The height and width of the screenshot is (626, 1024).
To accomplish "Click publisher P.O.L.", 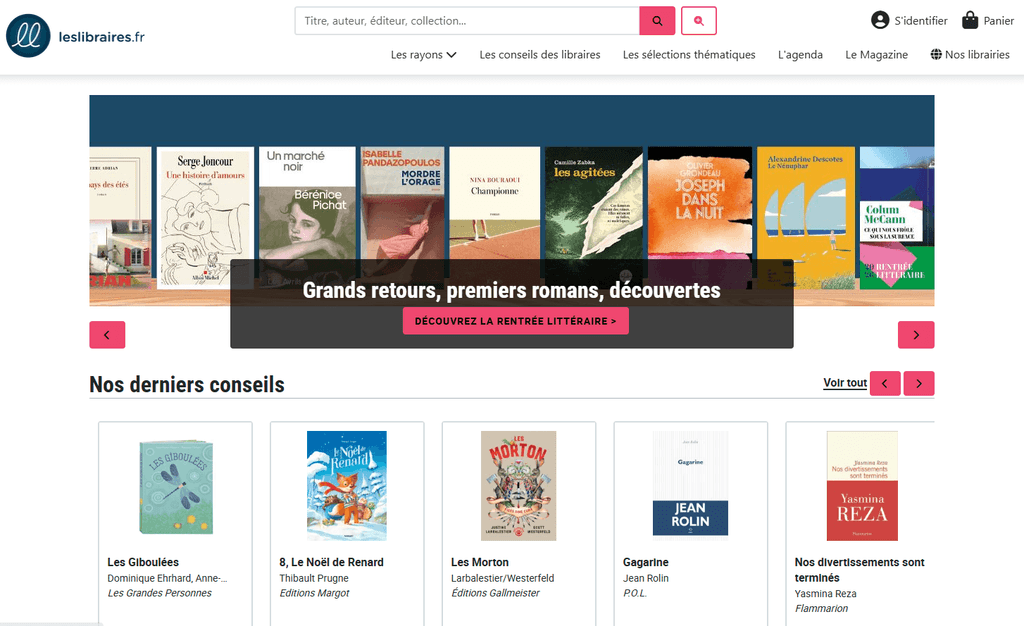I will (635, 593).
